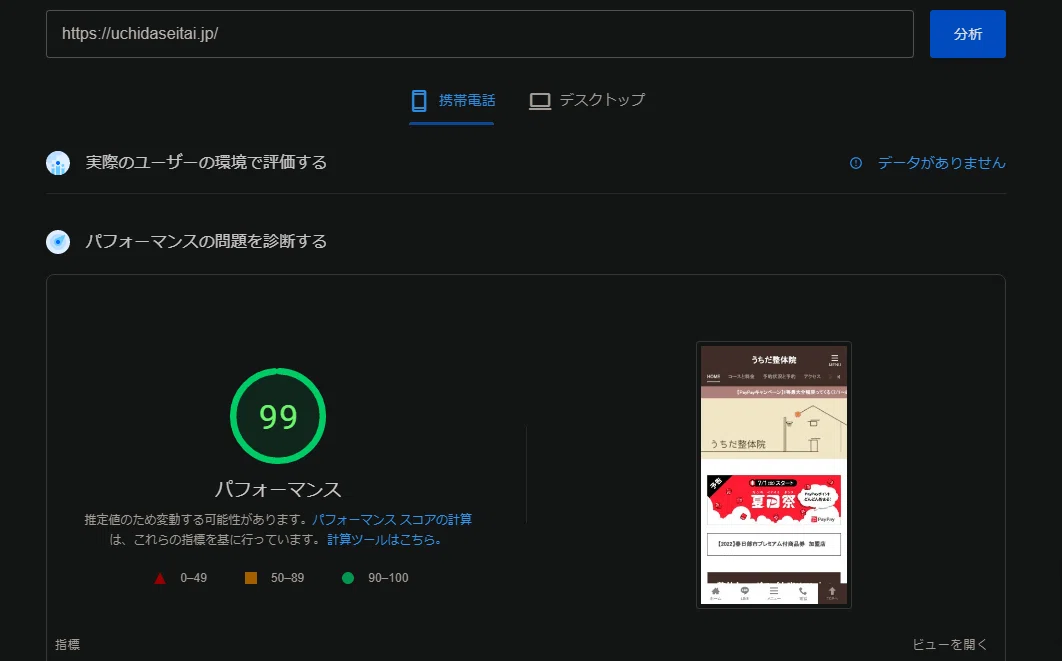Screen dimensions: 1062x661
Task: Click the mobile page screenshot thumbnail
Action: pyautogui.click(x=773, y=475)
